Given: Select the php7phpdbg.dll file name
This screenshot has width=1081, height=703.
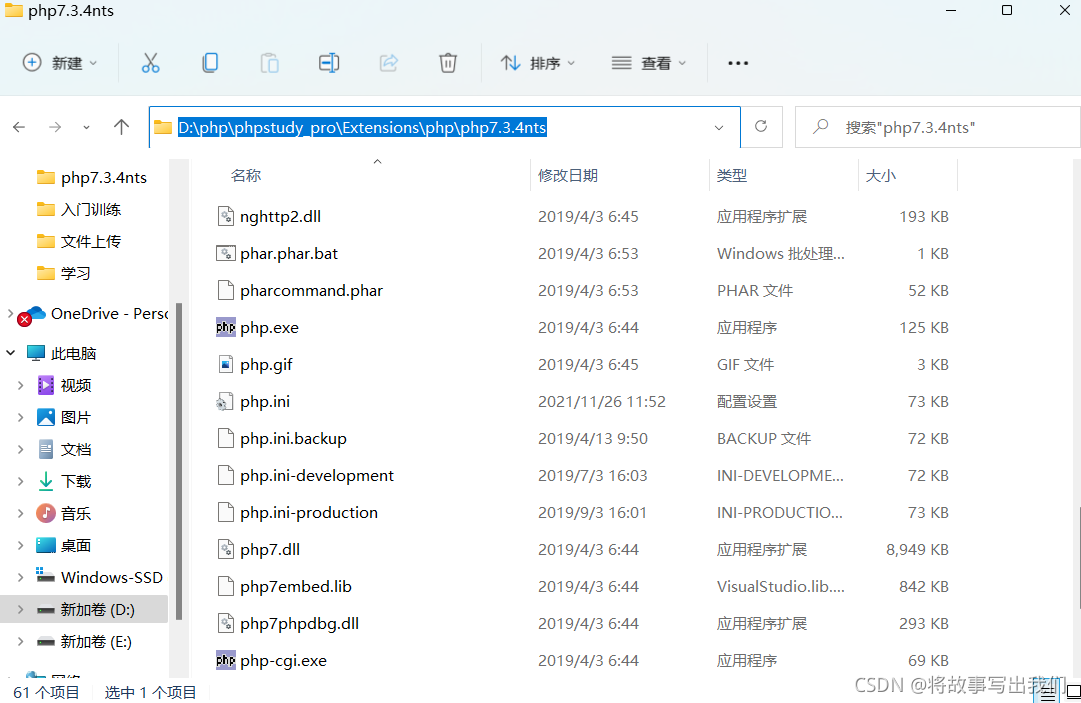Looking at the screenshot, I should click(299, 624).
